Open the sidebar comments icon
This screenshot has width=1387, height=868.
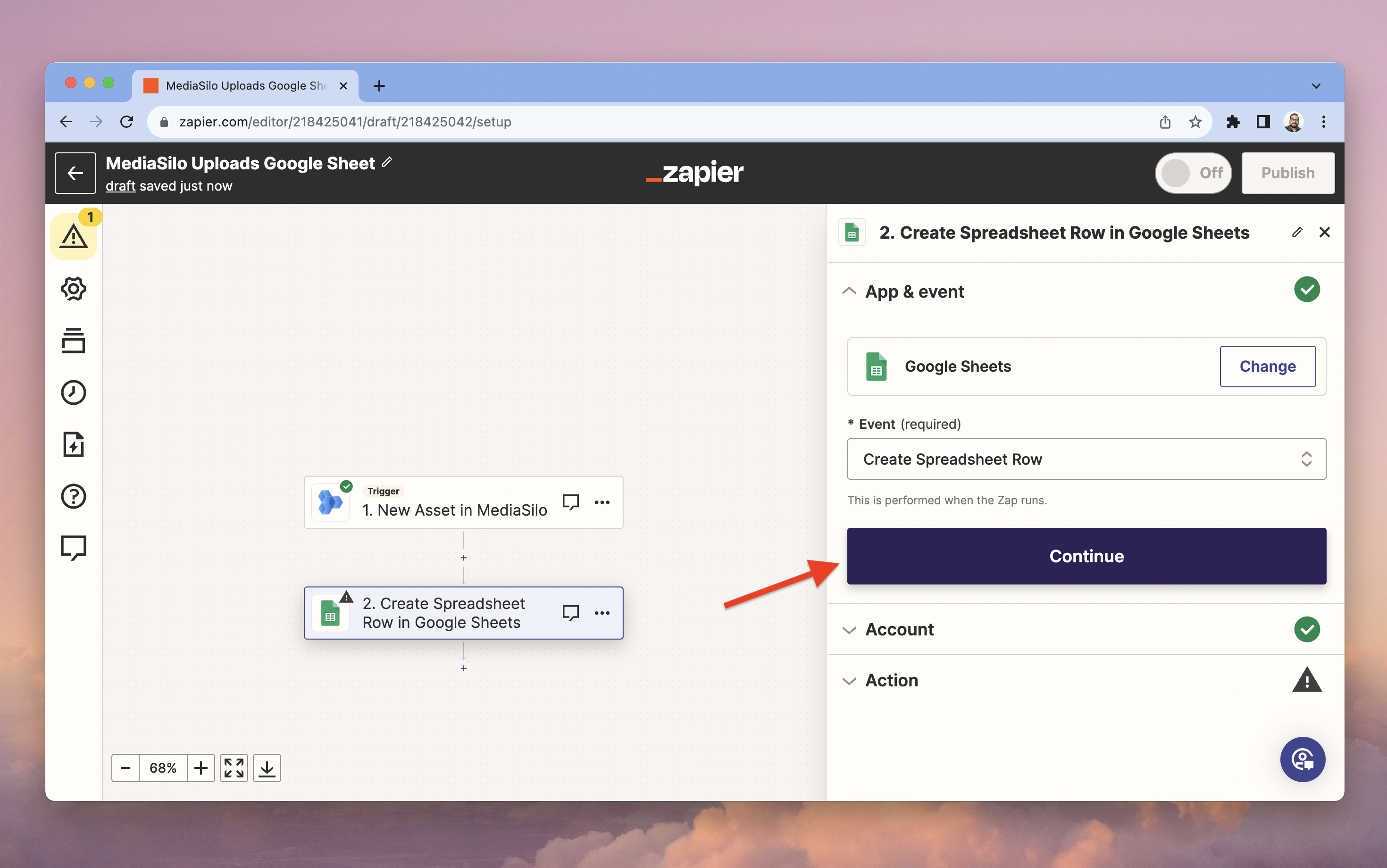(74, 548)
